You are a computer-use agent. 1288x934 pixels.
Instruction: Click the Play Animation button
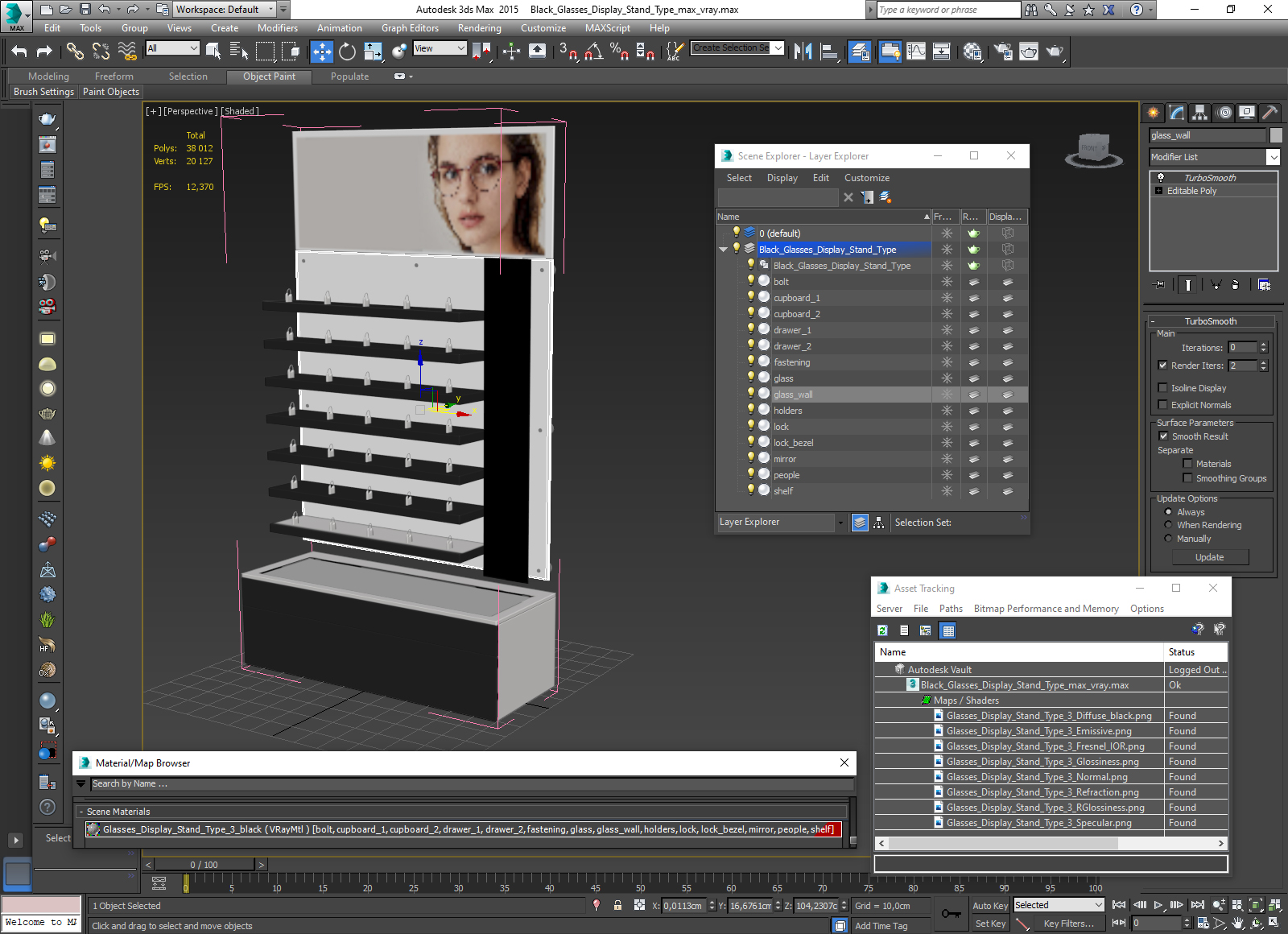coord(1158,905)
